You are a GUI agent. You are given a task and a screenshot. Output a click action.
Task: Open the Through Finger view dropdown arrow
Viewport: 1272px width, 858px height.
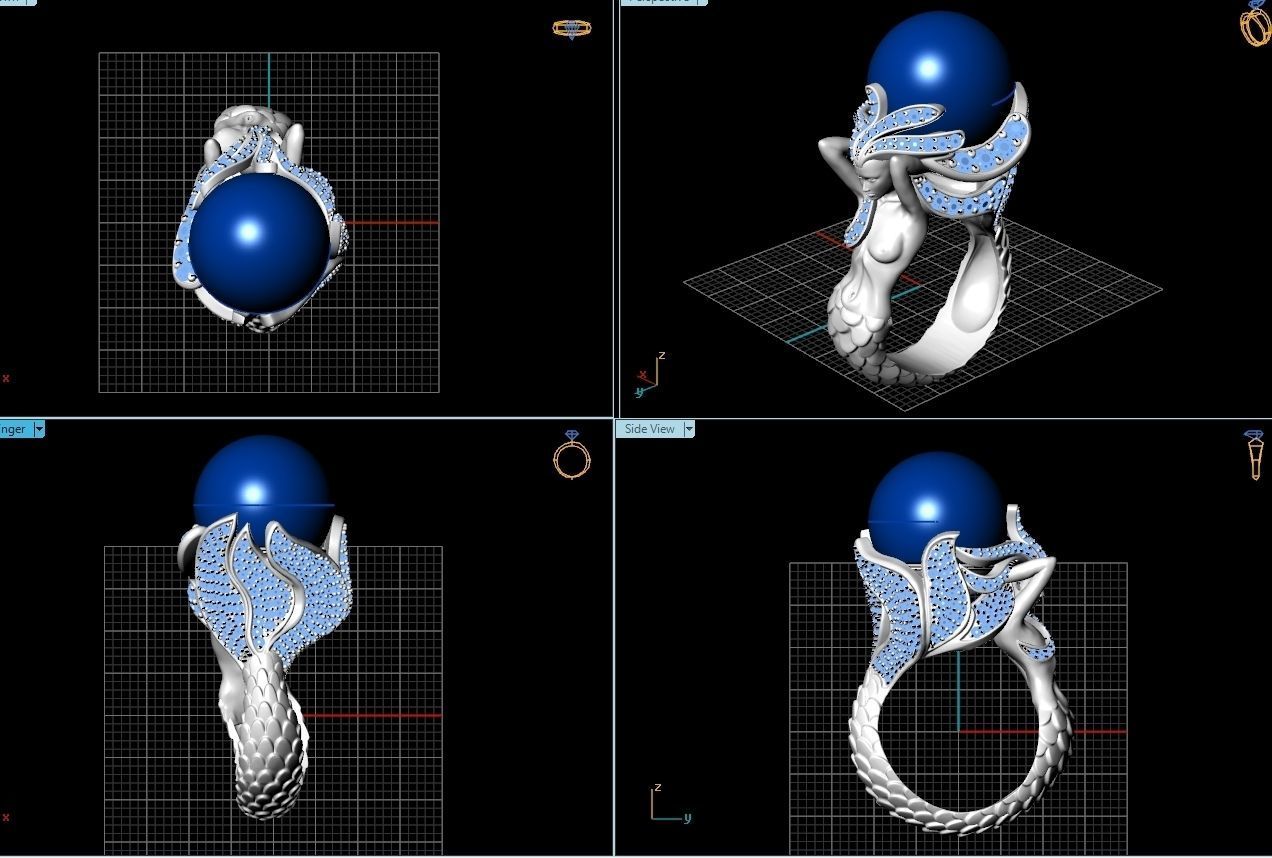tap(39, 429)
